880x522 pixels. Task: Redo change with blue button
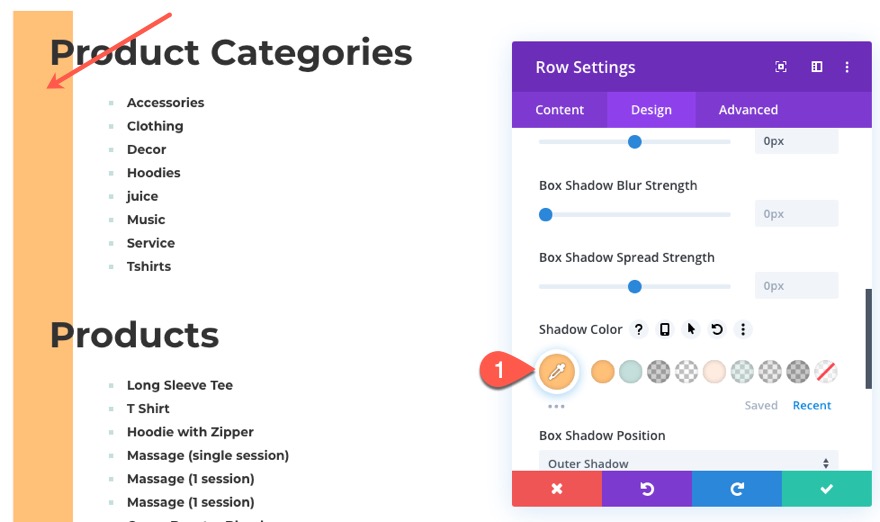737,489
